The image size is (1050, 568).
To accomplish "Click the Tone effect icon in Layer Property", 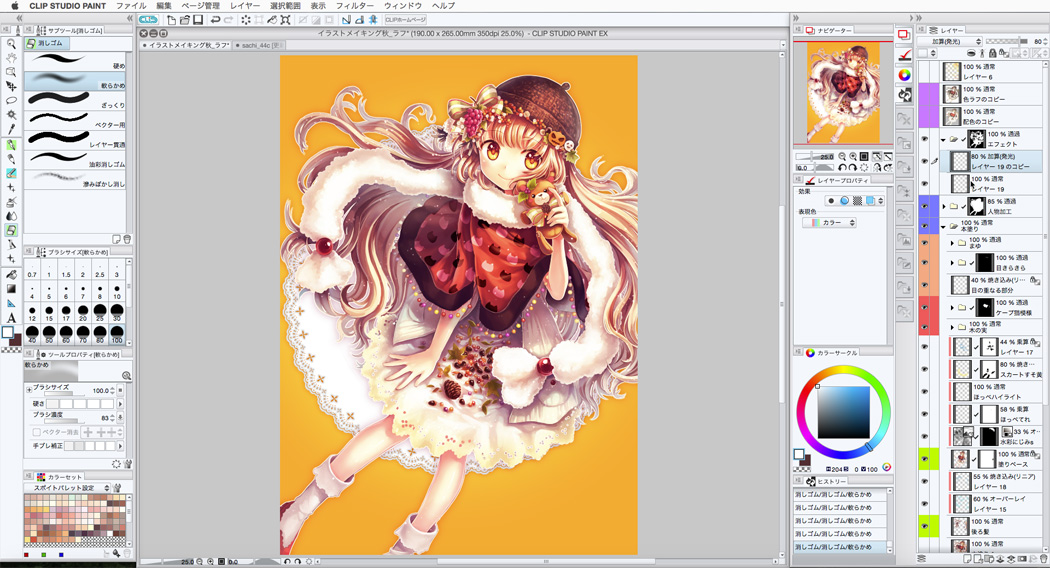I will (x=857, y=201).
